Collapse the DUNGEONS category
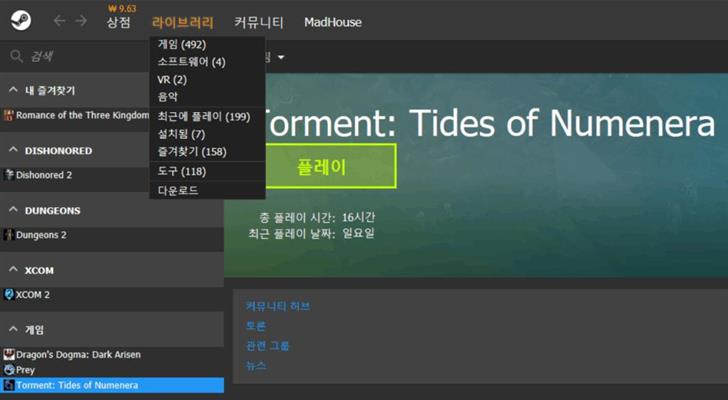728x400 pixels. (x=12, y=211)
